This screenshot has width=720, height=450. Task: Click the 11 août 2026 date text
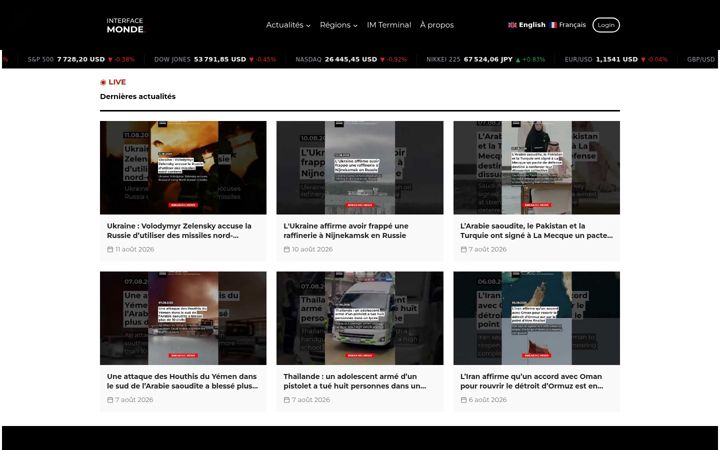point(135,249)
